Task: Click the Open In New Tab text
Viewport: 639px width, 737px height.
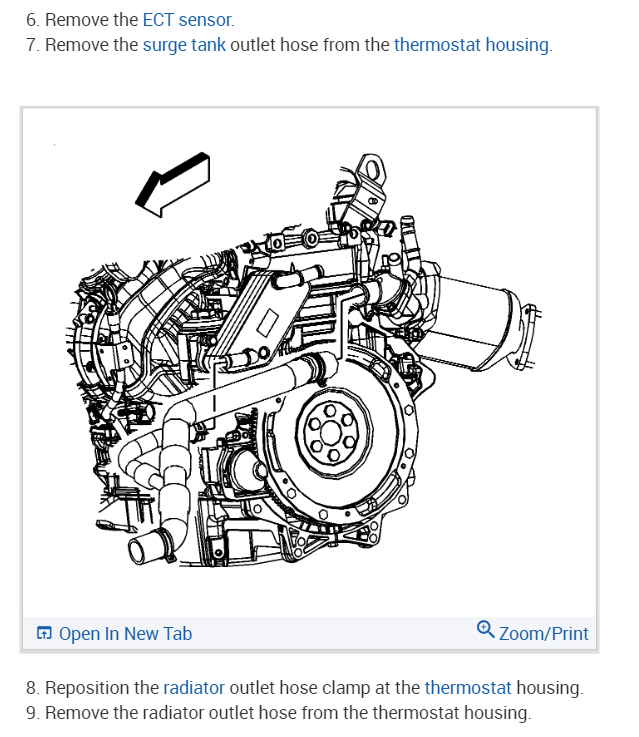Action: [x=125, y=634]
